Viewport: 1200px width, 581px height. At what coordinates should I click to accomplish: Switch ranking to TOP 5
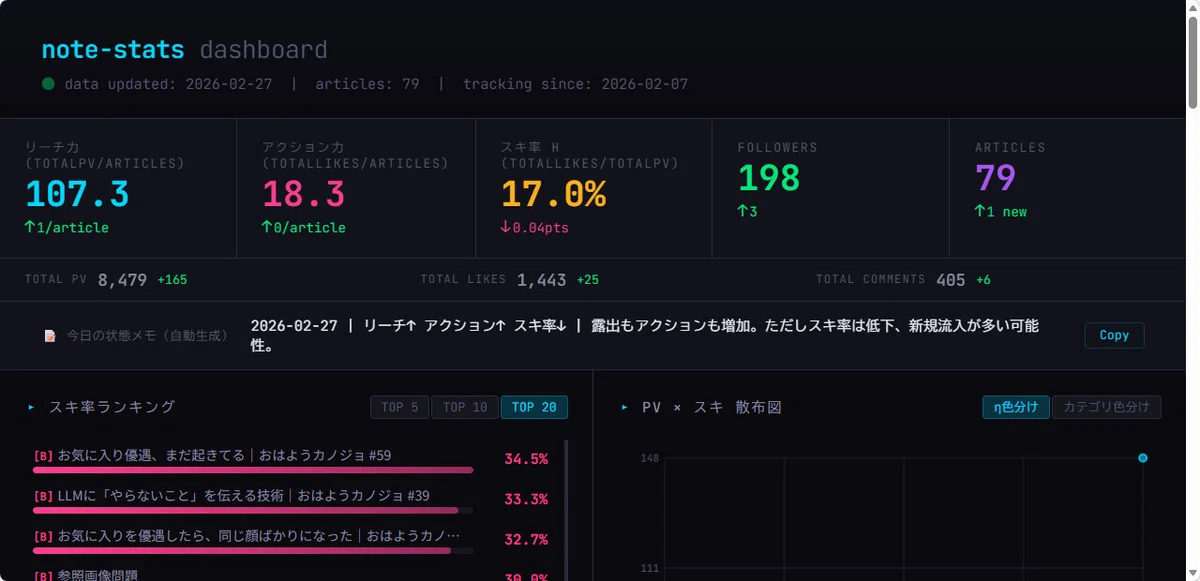tap(400, 407)
